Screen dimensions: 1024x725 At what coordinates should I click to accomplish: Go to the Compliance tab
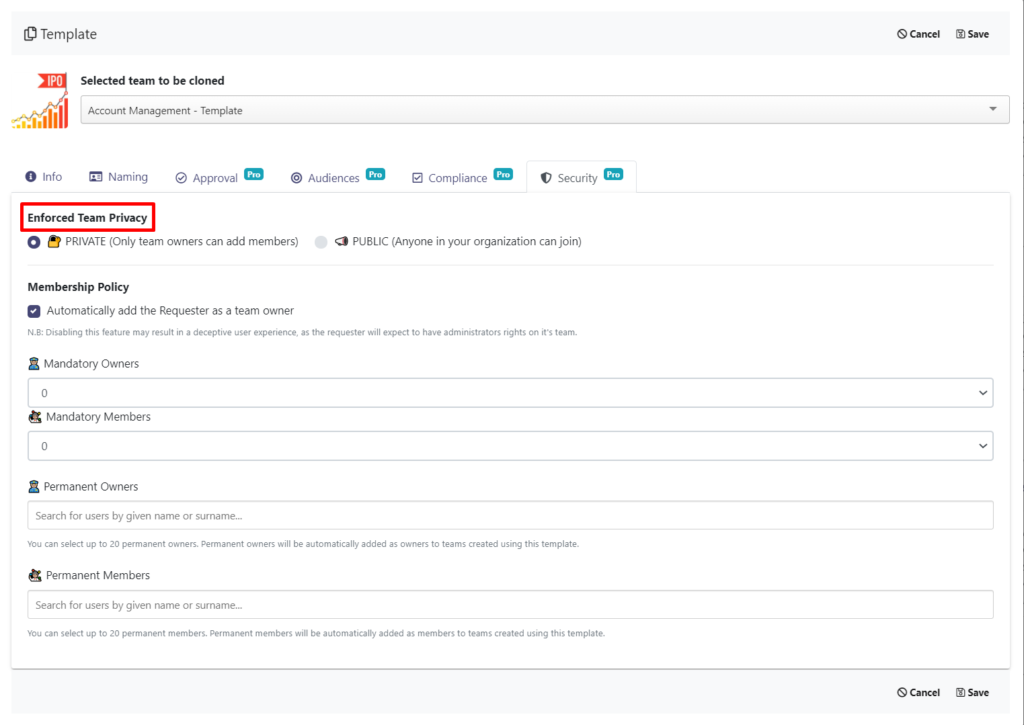tap(462, 177)
